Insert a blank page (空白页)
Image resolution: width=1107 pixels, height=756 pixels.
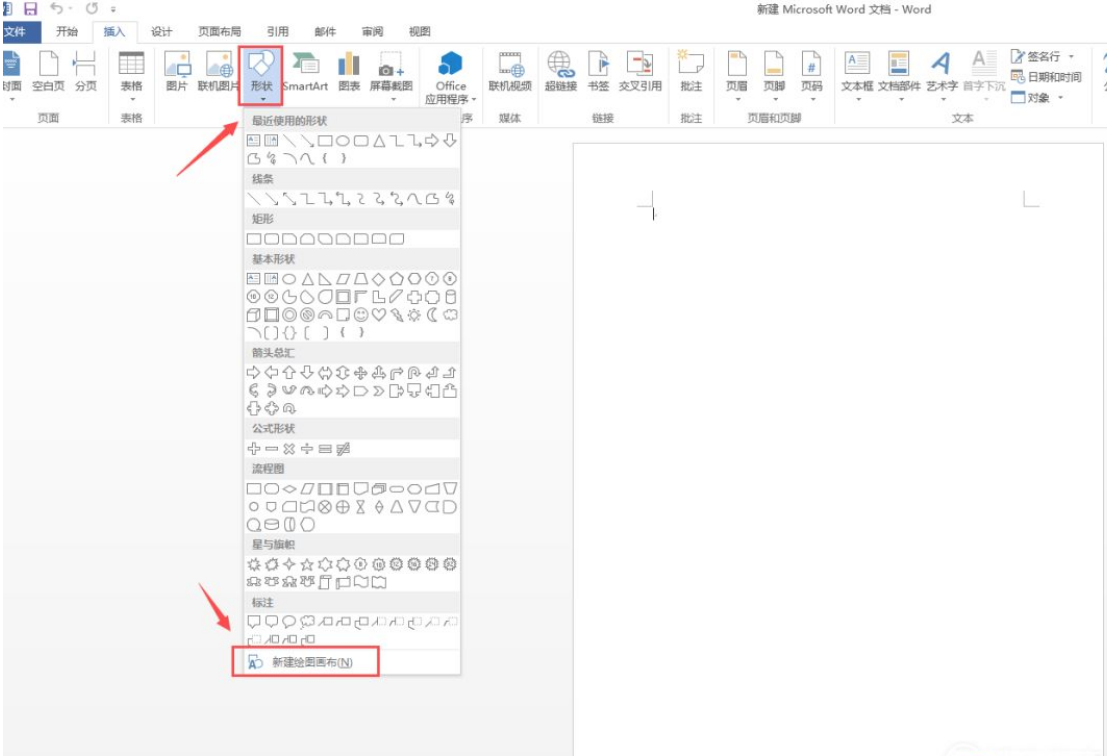[48, 73]
